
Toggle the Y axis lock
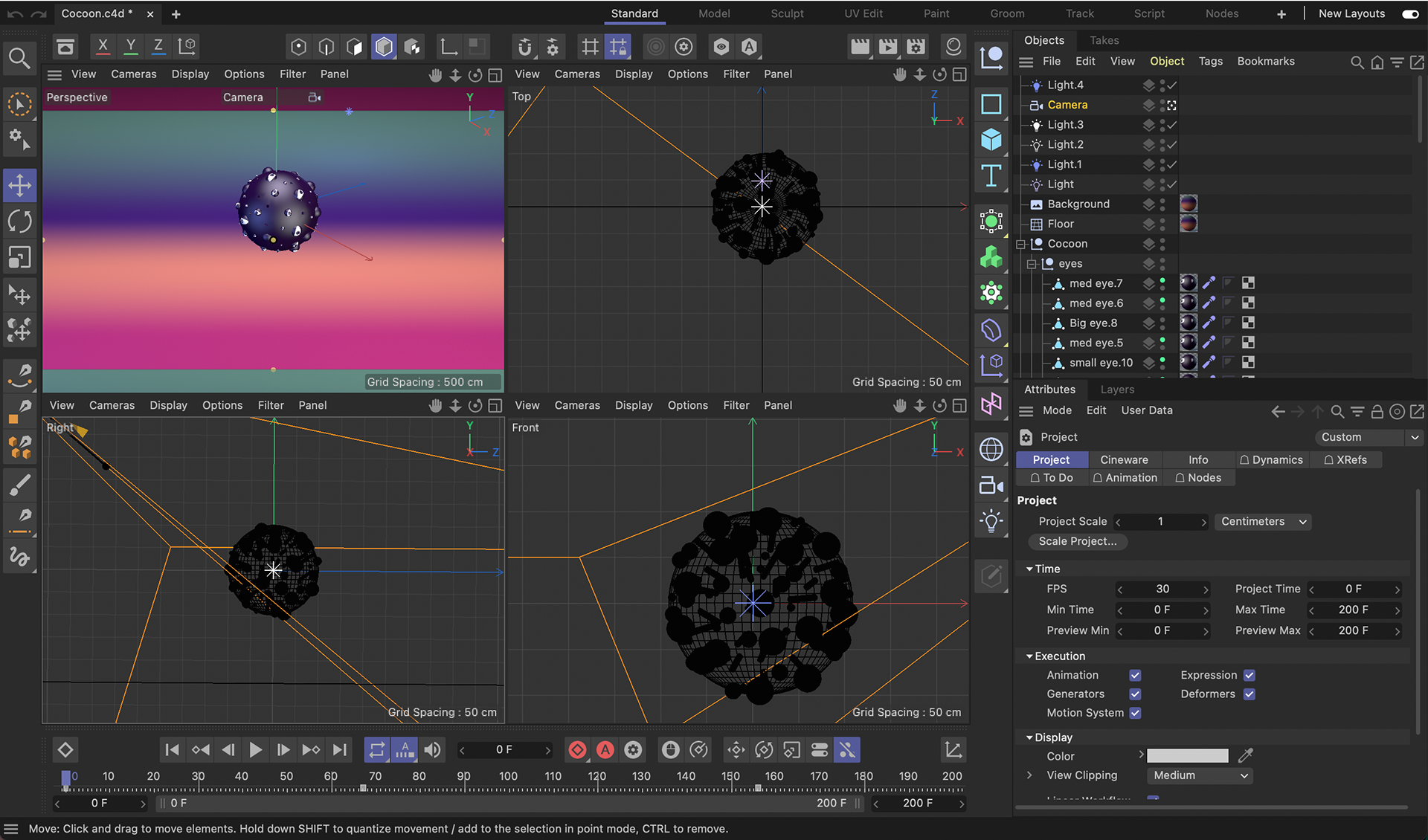coord(130,46)
